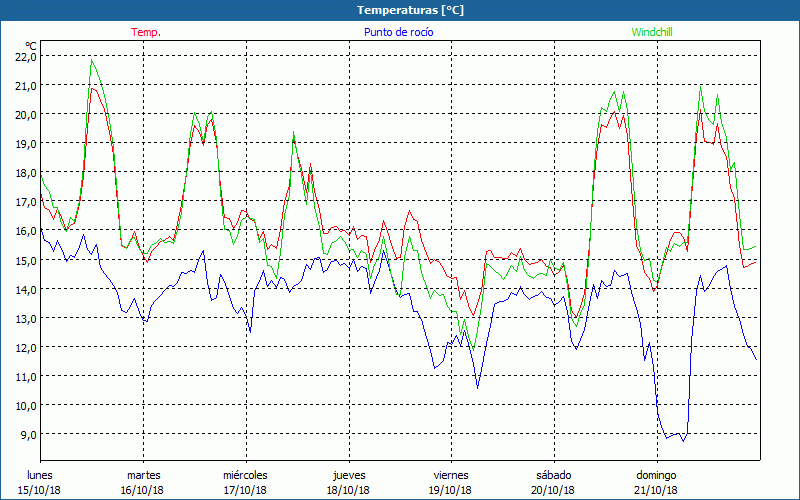Viewport: 800px width, 500px height.
Task: Click the 16,0 y-axis value
Action: click(26, 231)
